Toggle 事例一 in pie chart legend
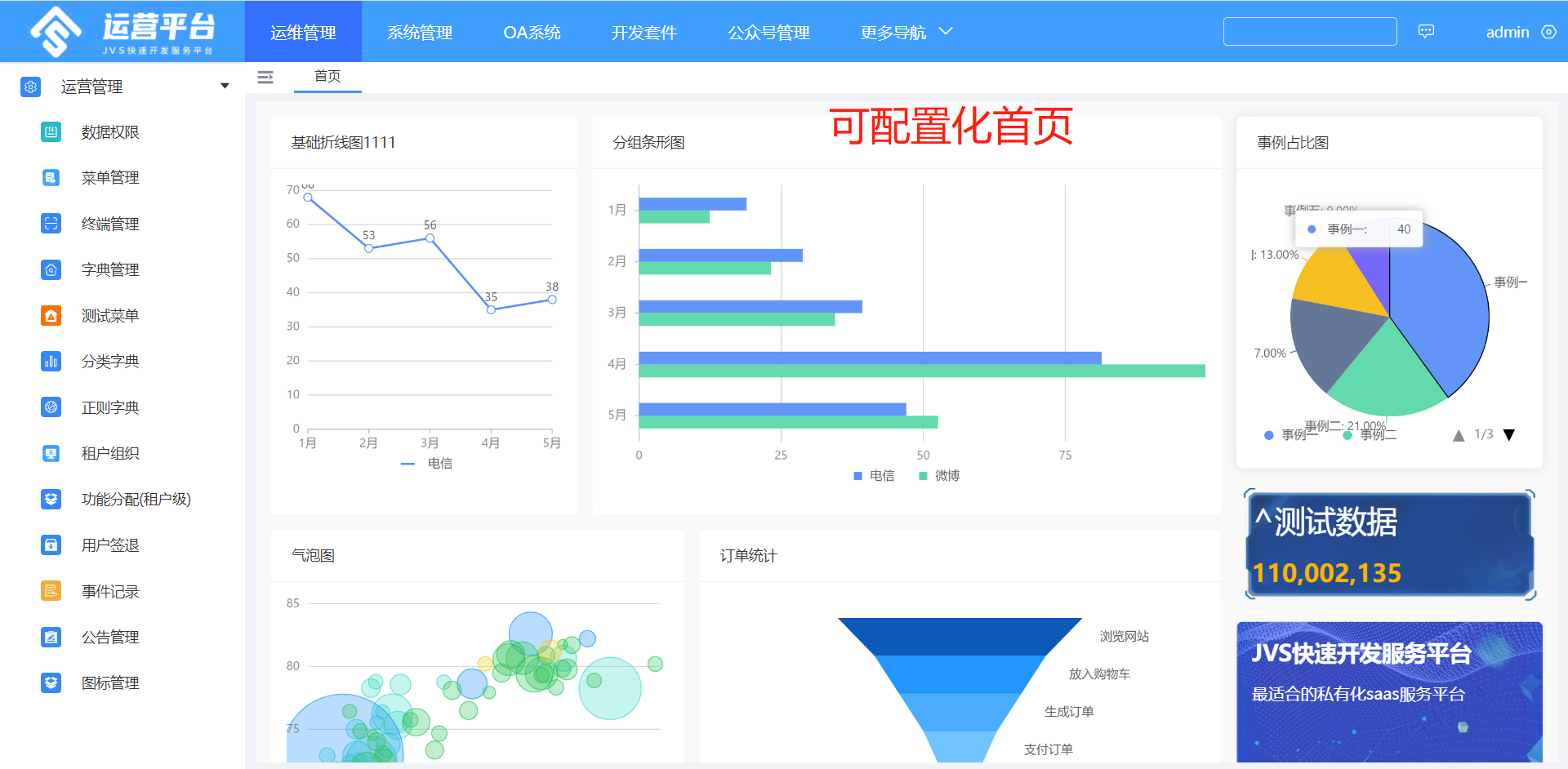Image resolution: width=1568 pixels, height=769 pixels. click(x=1290, y=435)
